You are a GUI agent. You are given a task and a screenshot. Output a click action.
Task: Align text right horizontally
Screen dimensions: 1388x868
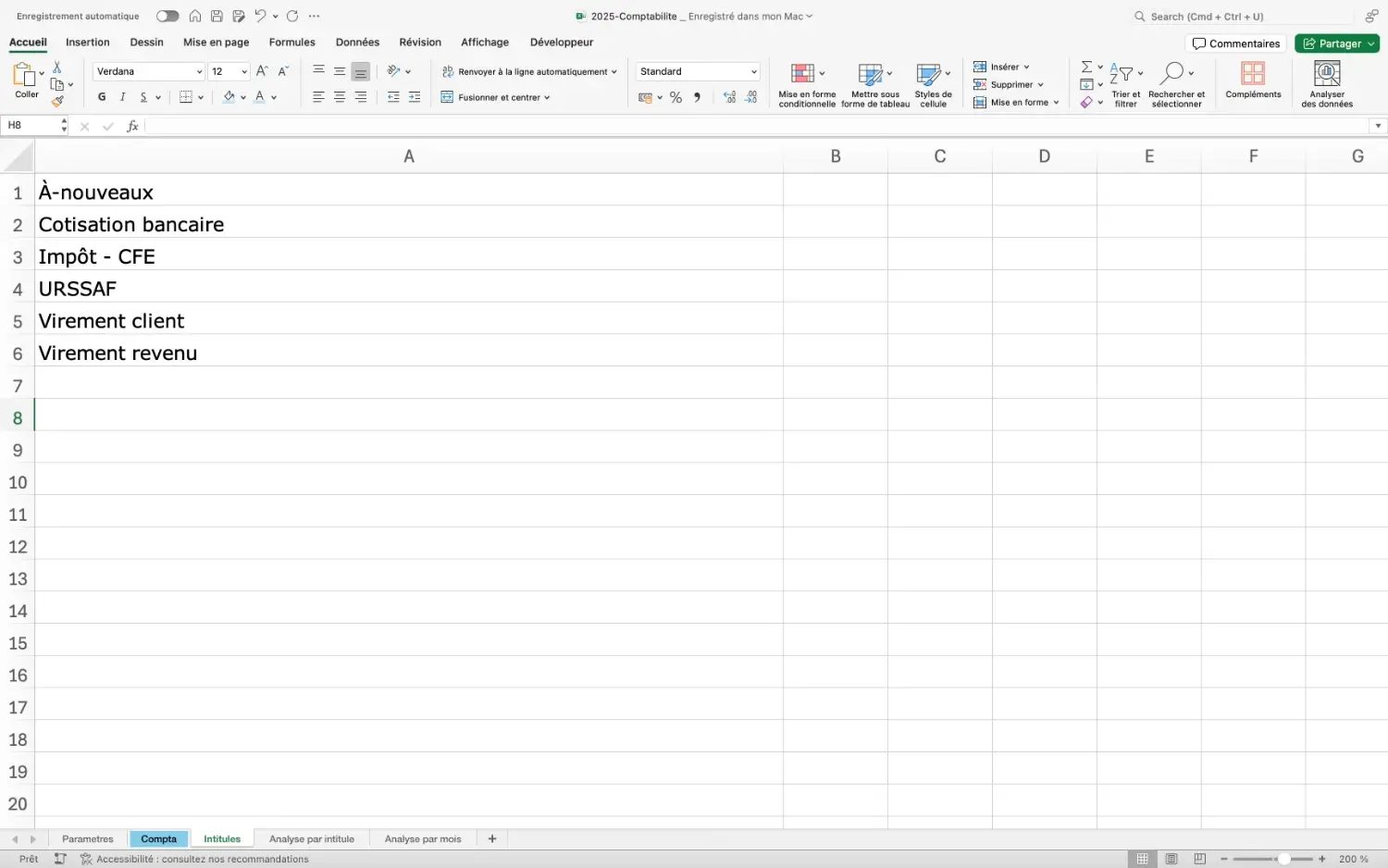tap(361, 97)
